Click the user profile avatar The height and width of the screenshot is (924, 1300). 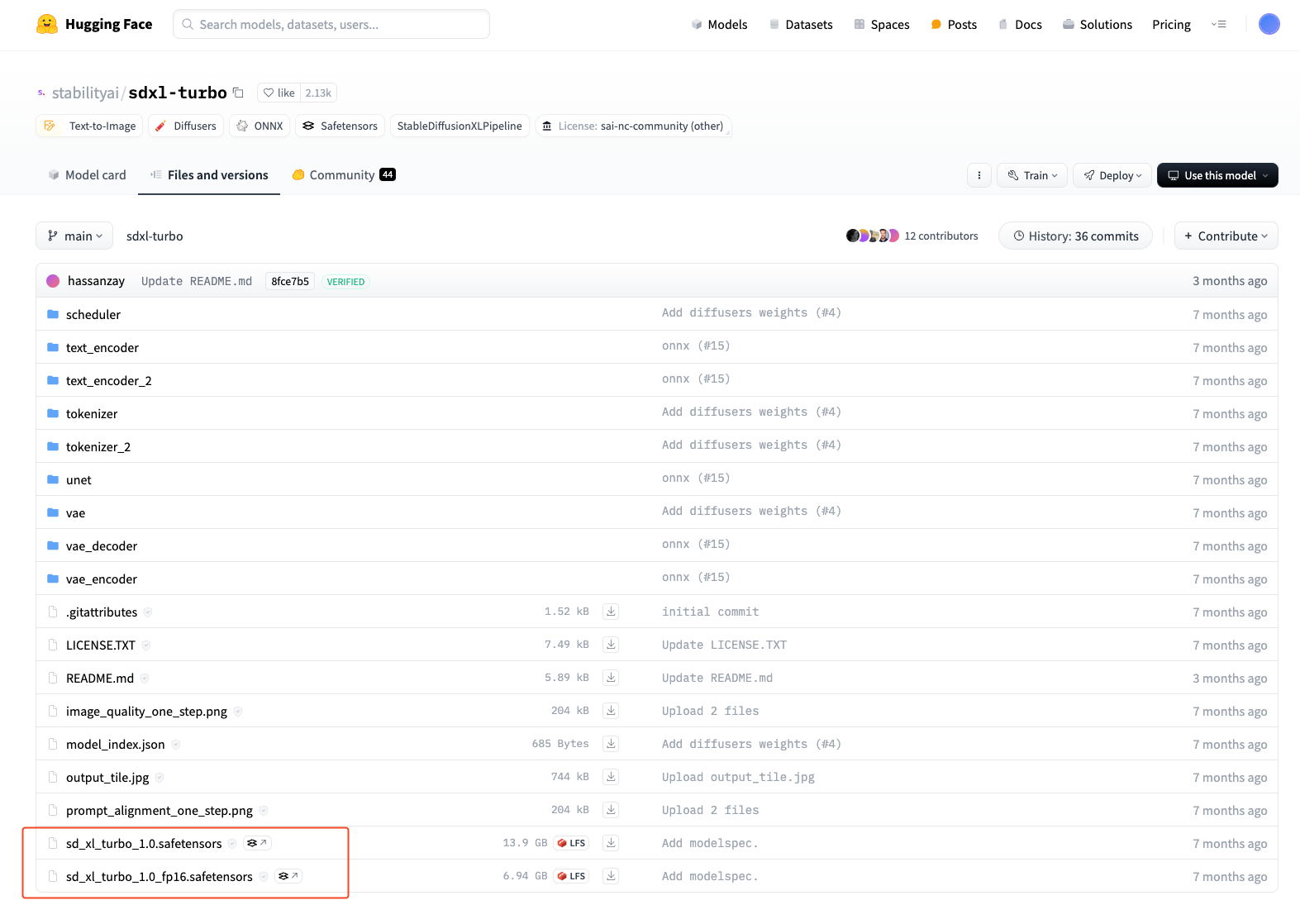pyautogui.click(x=1269, y=24)
